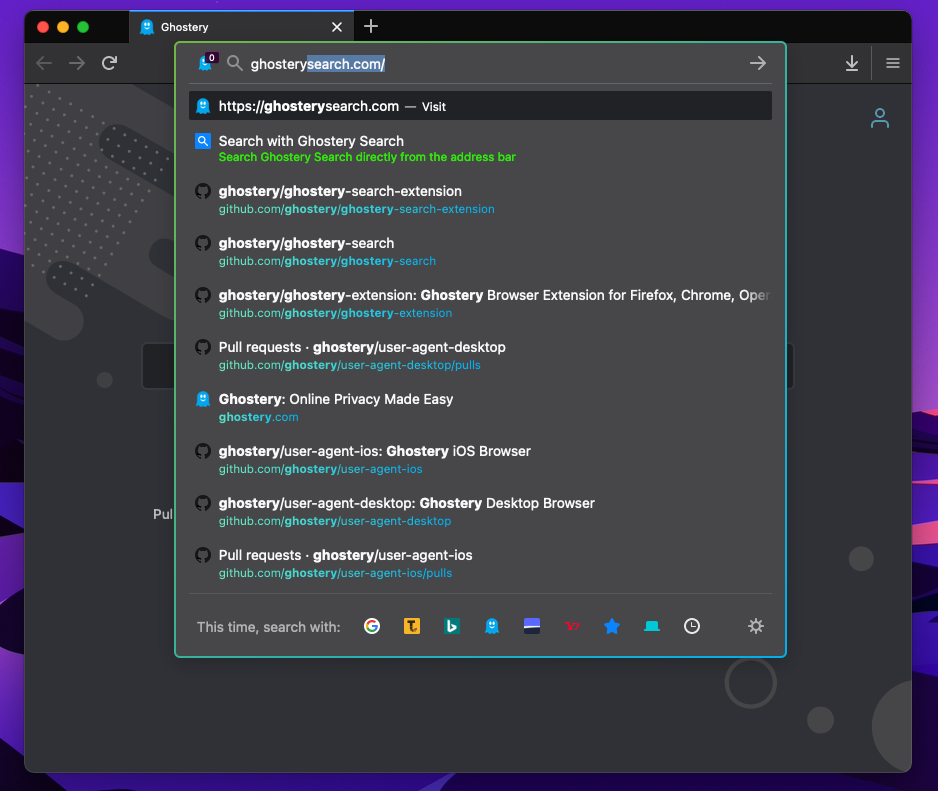Click the go arrow in address bar

click(x=758, y=63)
